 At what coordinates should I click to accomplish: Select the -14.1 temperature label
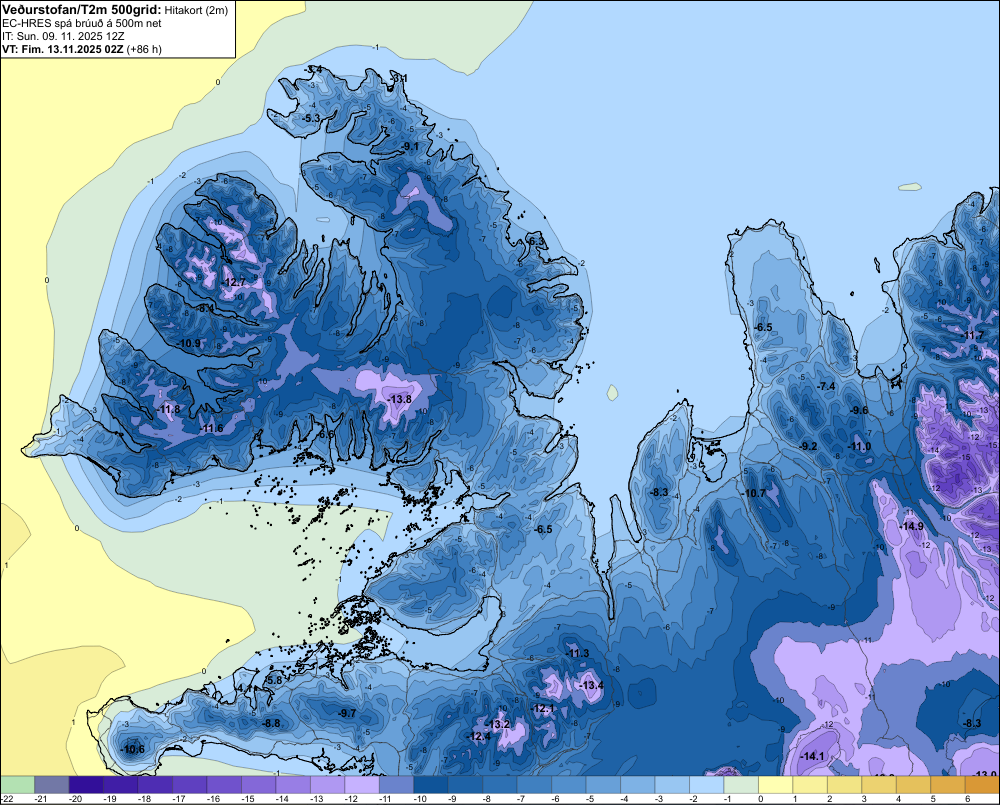(812, 757)
